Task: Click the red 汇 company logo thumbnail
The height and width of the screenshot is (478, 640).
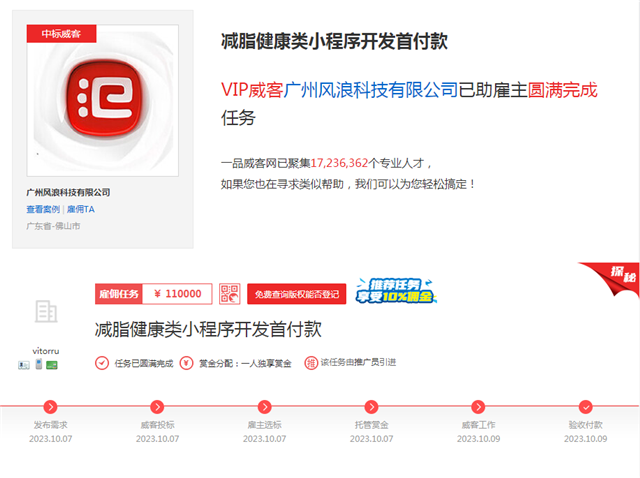Action: click(x=102, y=100)
